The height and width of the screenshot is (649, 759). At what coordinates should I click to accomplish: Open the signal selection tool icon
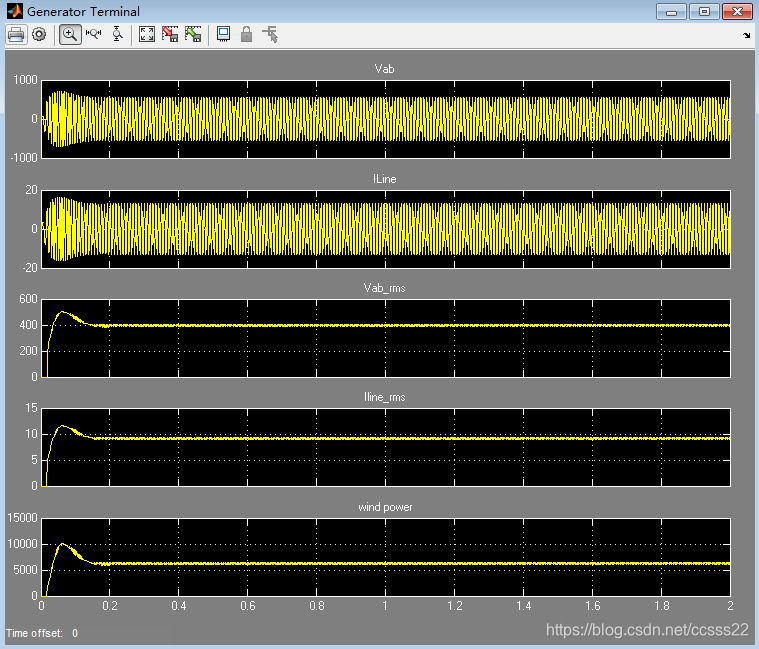pos(270,34)
